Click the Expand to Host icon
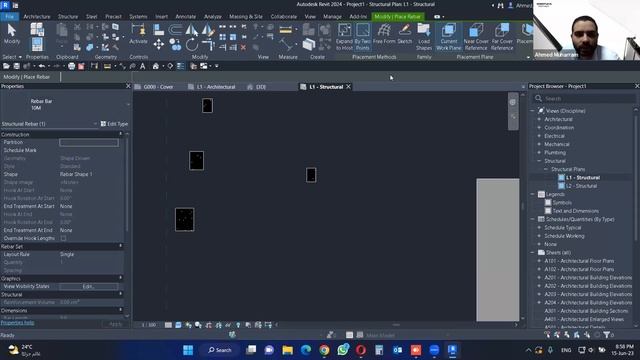 click(x=344, y=37)
